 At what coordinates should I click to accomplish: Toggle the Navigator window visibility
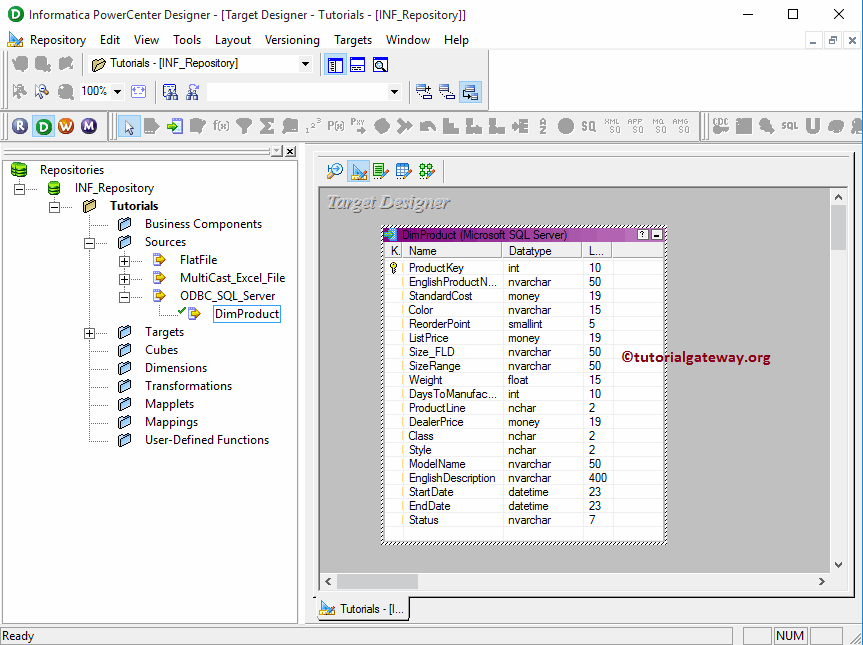click(335, 64)
